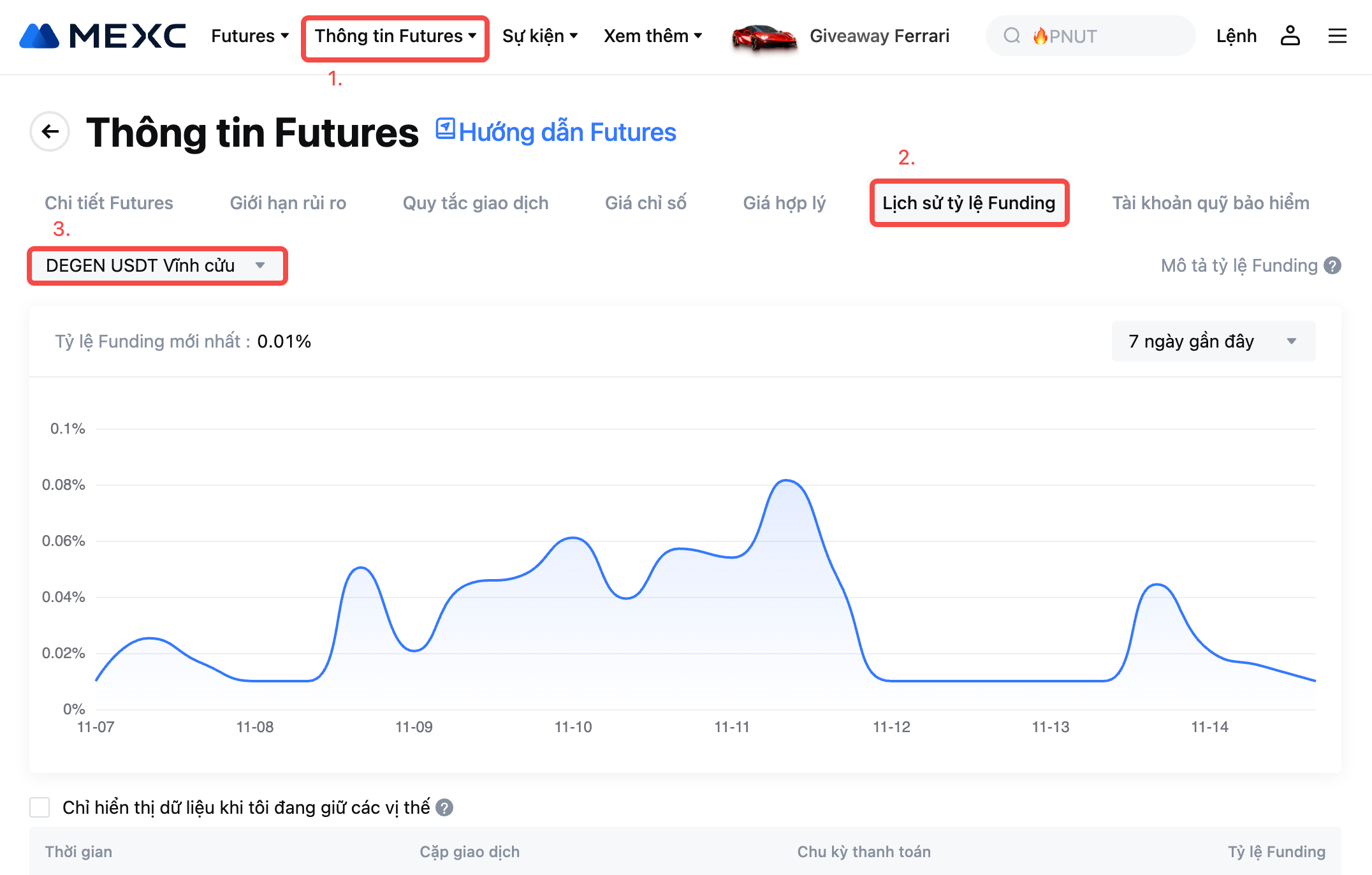Switch to Giá chỉ số tab
This screenshot has width=1372, height=875.
coord(645,203)
